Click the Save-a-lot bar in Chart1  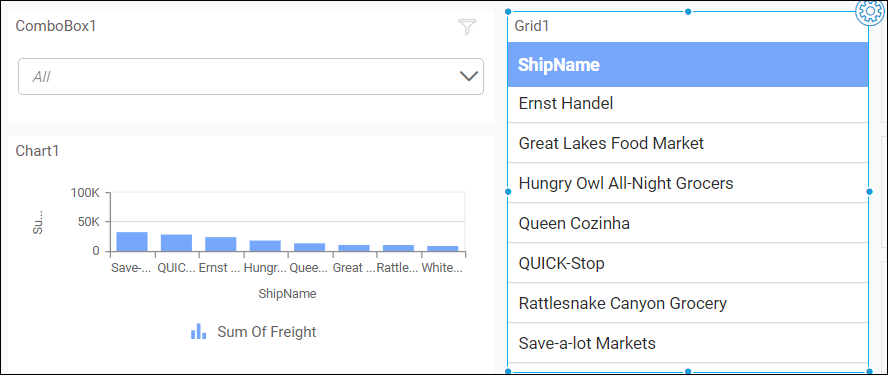(132, 242)
